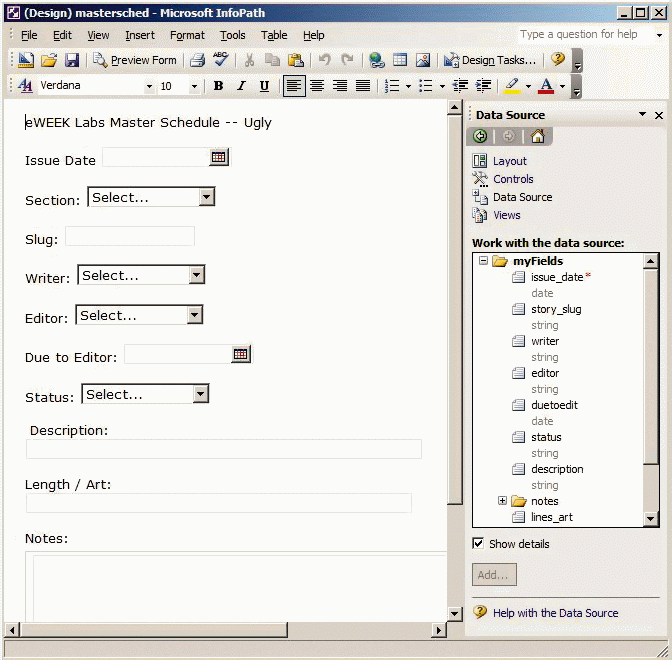
Task: Apply the yellow highlight color
Action: click(x=512, y=86)
